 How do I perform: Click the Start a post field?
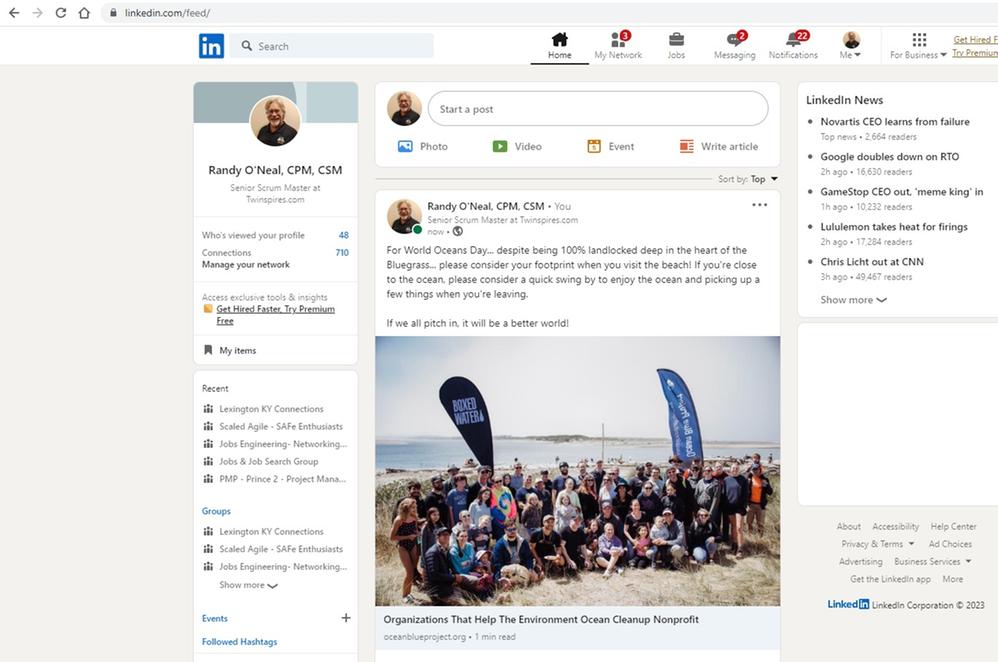click(x=598, y=109)
